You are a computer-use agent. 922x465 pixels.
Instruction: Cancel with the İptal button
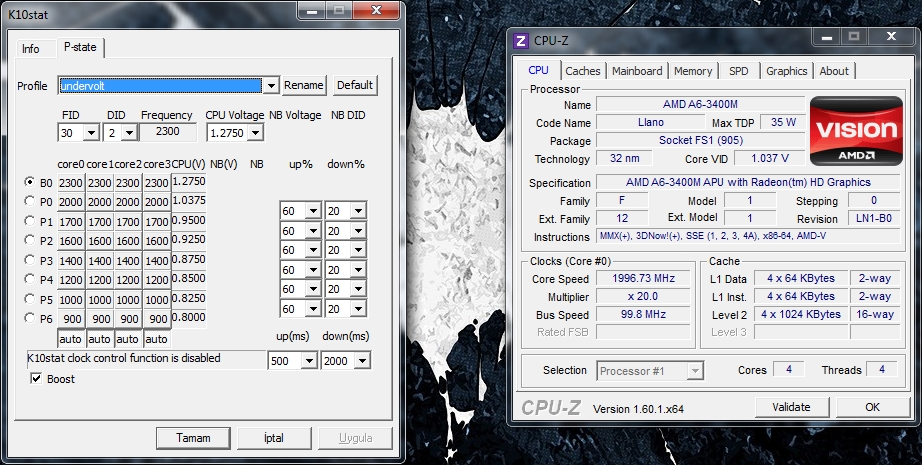[x=274, y=438]
